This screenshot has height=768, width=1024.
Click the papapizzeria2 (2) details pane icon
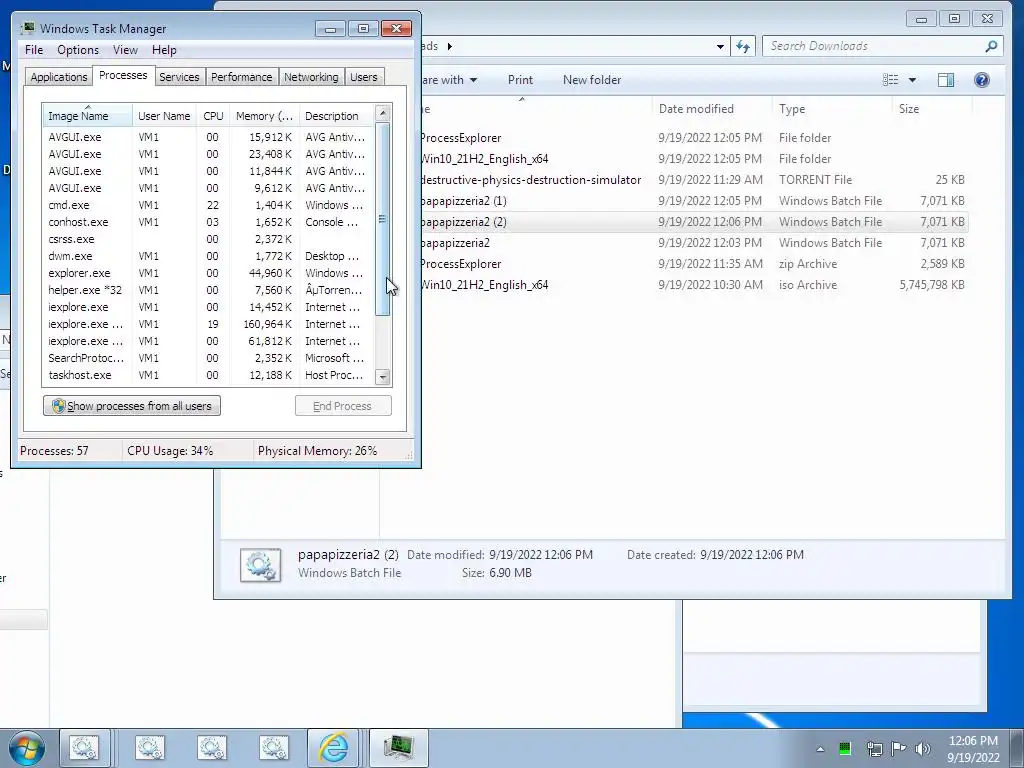(x=261, y=565)
